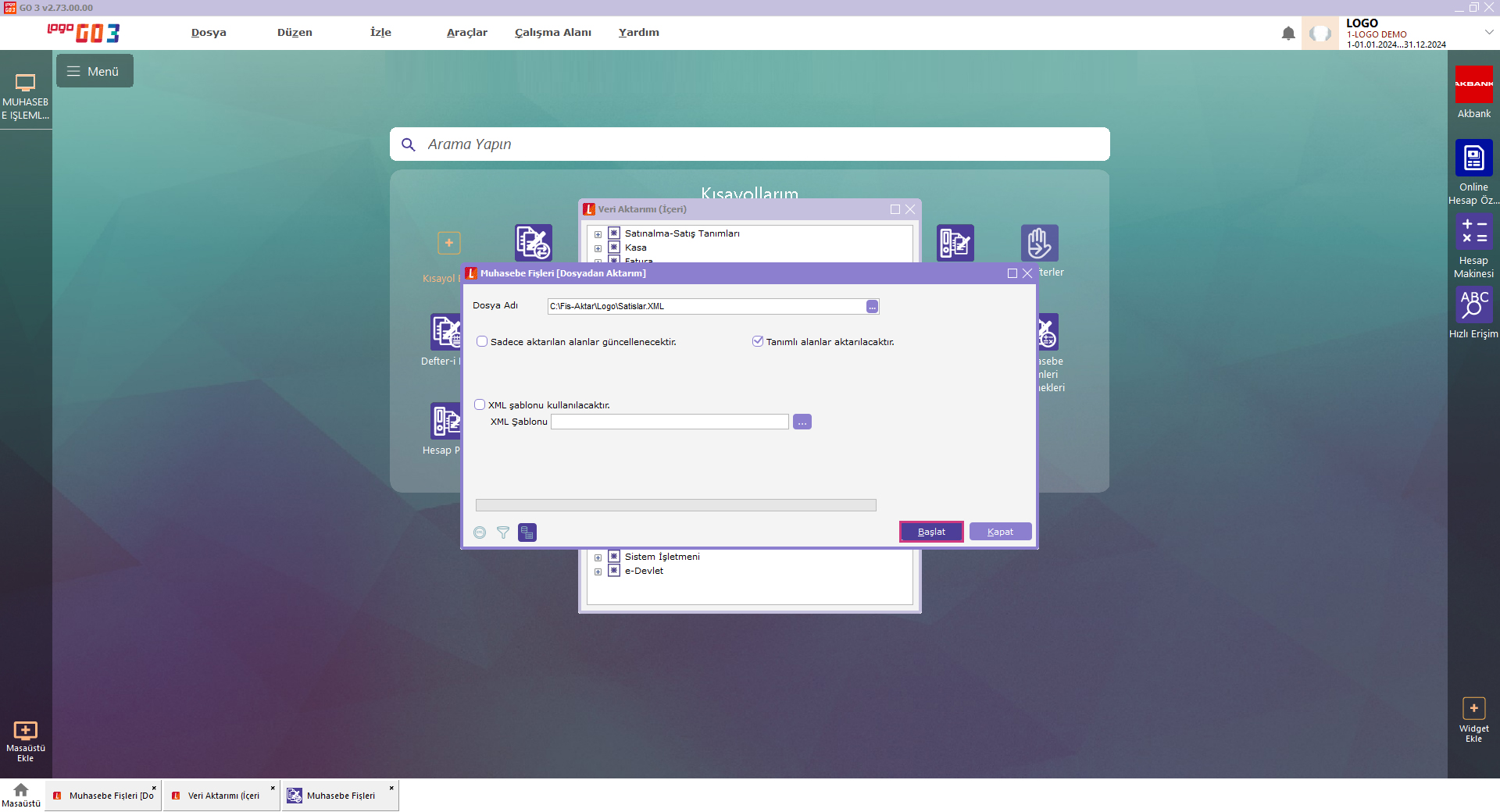Open the Araçlar menu
Viewport: 1500px width, 812px height.
[x=466, y=32]
